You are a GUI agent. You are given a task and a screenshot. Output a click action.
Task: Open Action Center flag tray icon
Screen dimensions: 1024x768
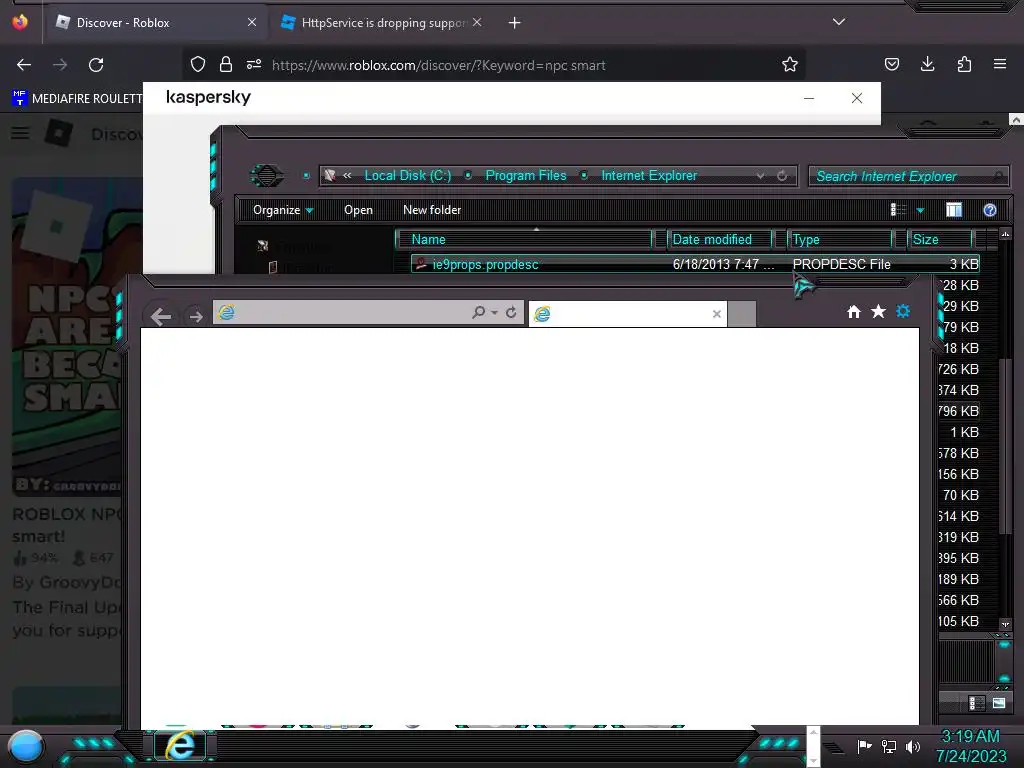[865, 746]
